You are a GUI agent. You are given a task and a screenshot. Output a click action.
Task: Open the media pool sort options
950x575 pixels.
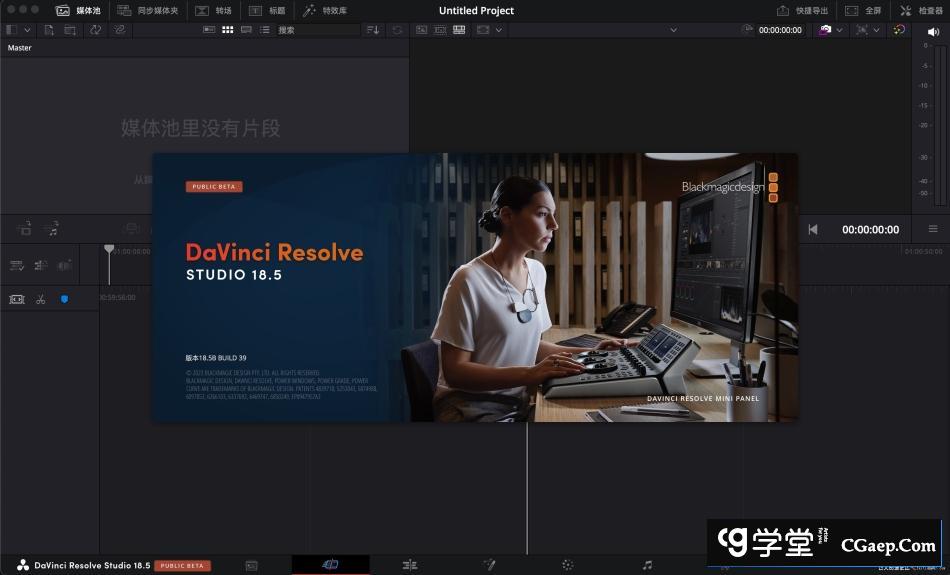[373, 30]
